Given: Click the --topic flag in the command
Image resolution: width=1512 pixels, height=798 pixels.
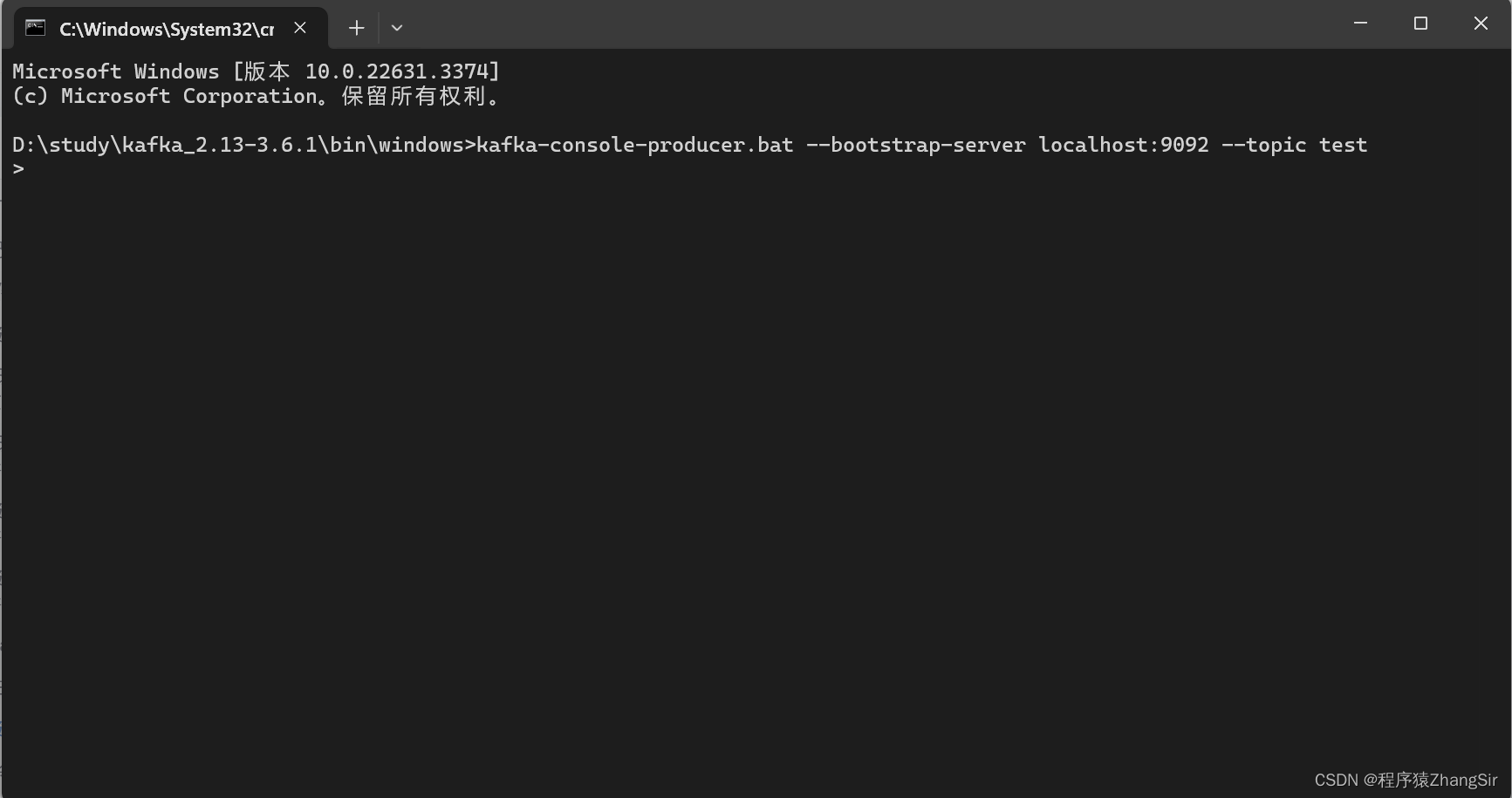Looking at the screenshot, I should [x=1263, y=145].
